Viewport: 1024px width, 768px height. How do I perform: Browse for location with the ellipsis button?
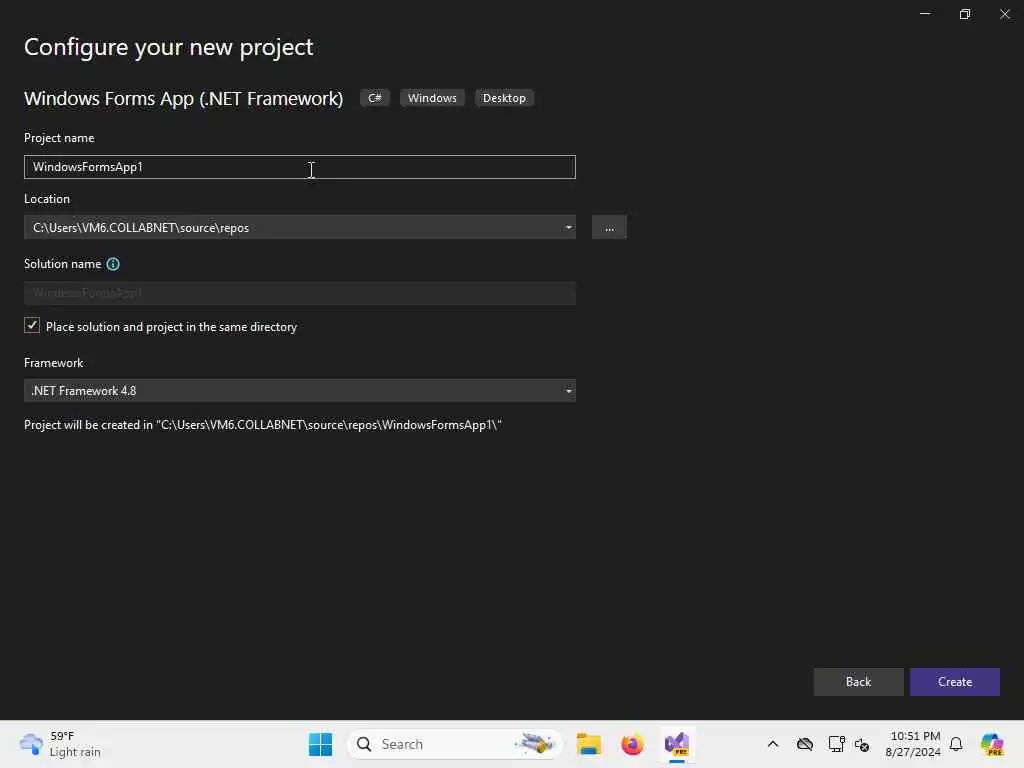[x=609, y=227]
